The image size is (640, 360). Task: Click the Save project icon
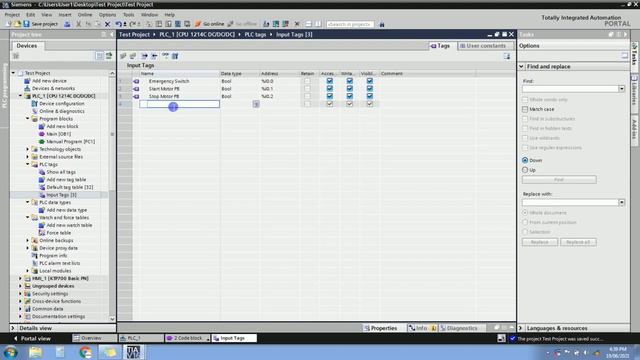click(x=27, y=24)
